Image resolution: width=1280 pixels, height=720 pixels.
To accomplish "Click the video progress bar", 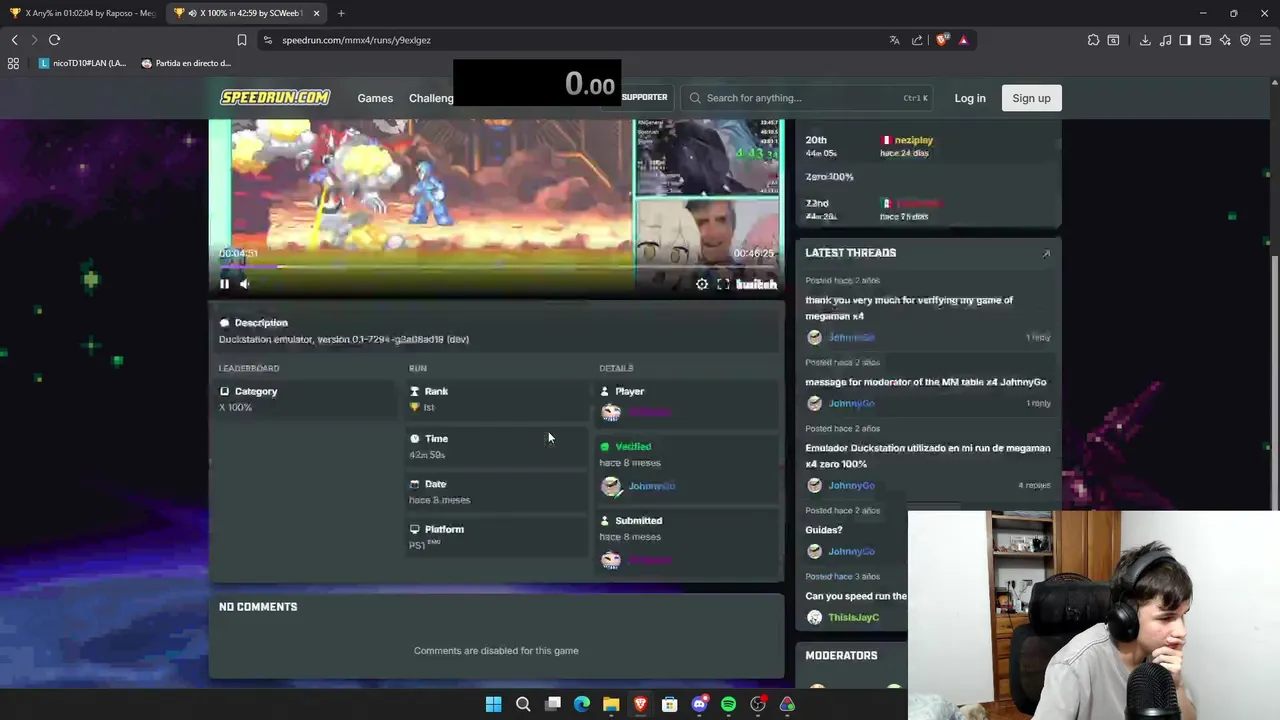I will click(x=497, y=266).
